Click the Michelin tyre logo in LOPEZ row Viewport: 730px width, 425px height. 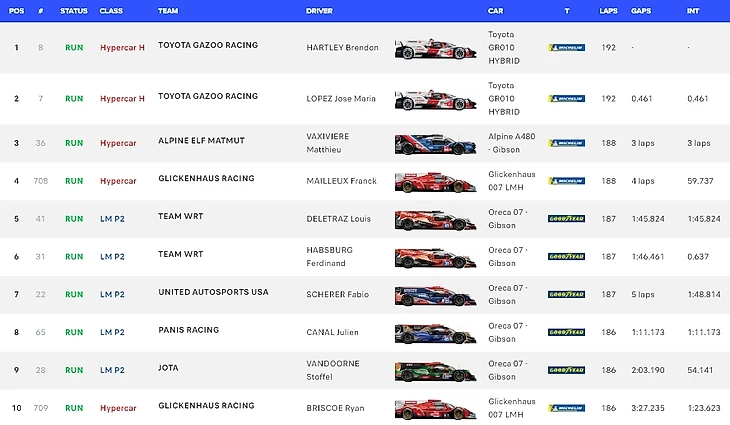point(567,99)
